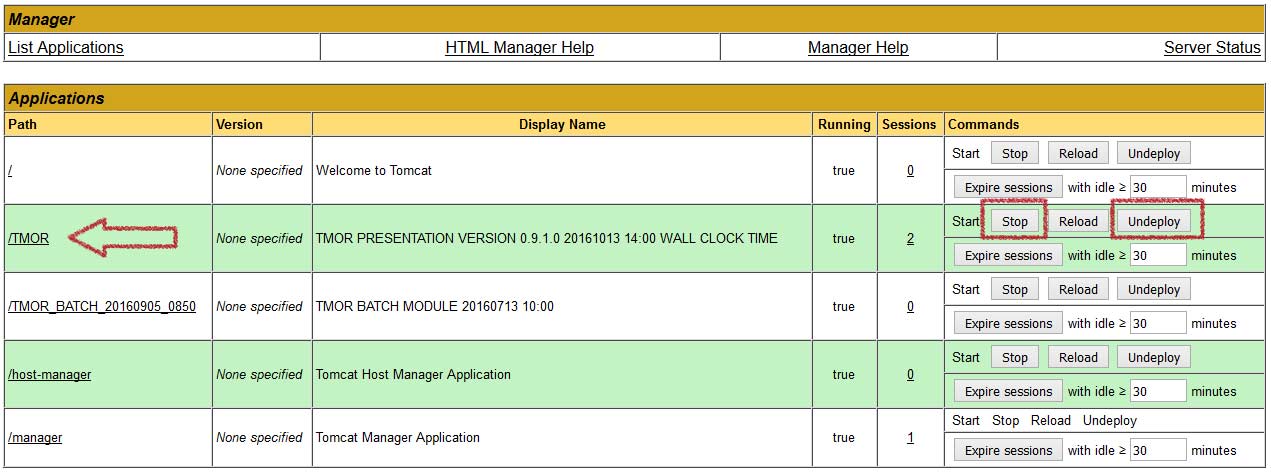Open the /manager path link
The image size is (1271, 474).
tap(35, 437)
